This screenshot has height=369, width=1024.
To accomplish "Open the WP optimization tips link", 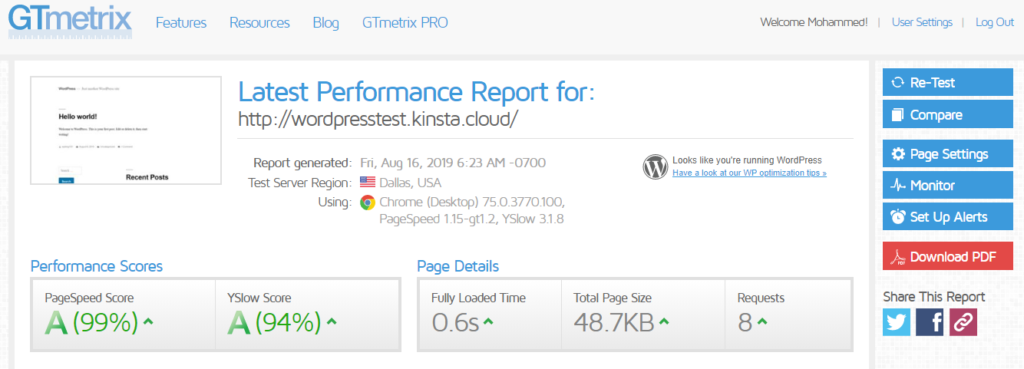I will tap(749, 173).
